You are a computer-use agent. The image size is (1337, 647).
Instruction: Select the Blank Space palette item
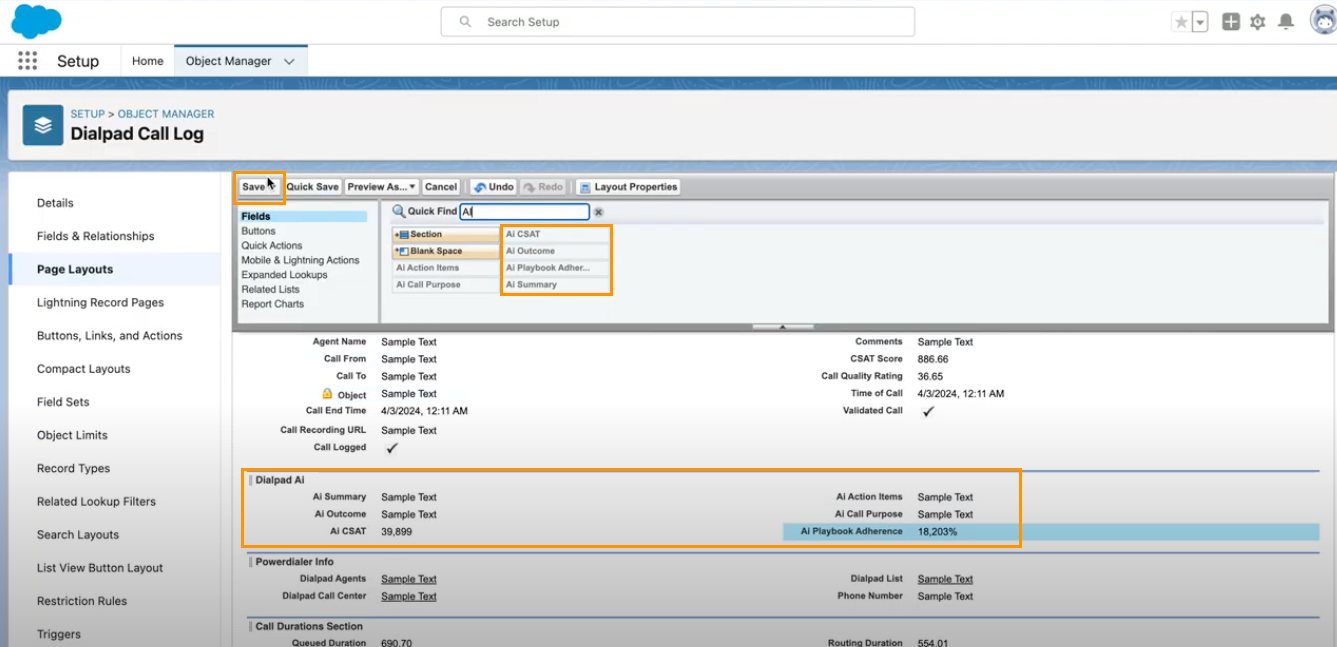click(x=446, y=251)
